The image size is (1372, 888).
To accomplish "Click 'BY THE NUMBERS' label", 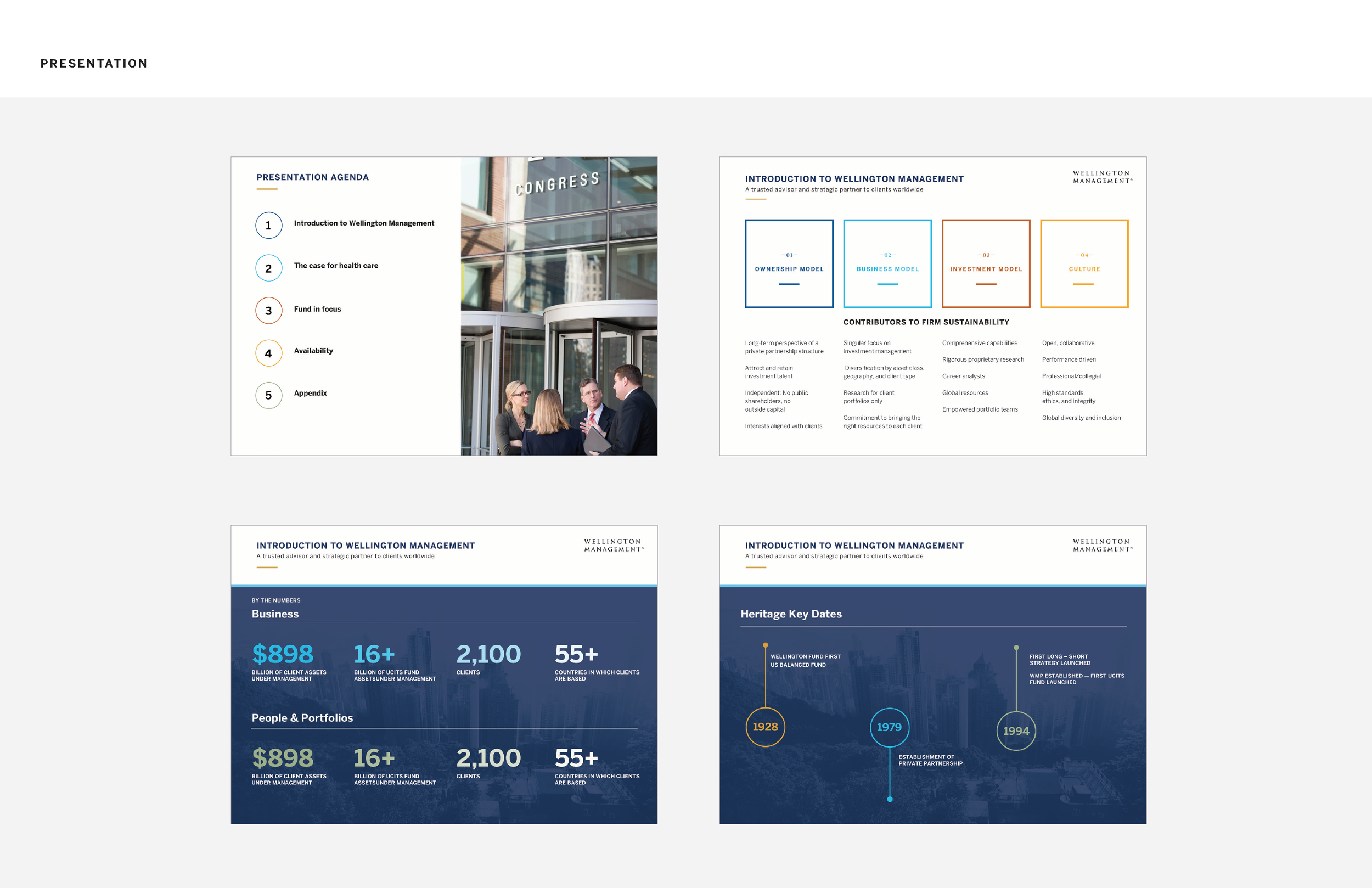I will click(275, 601).
